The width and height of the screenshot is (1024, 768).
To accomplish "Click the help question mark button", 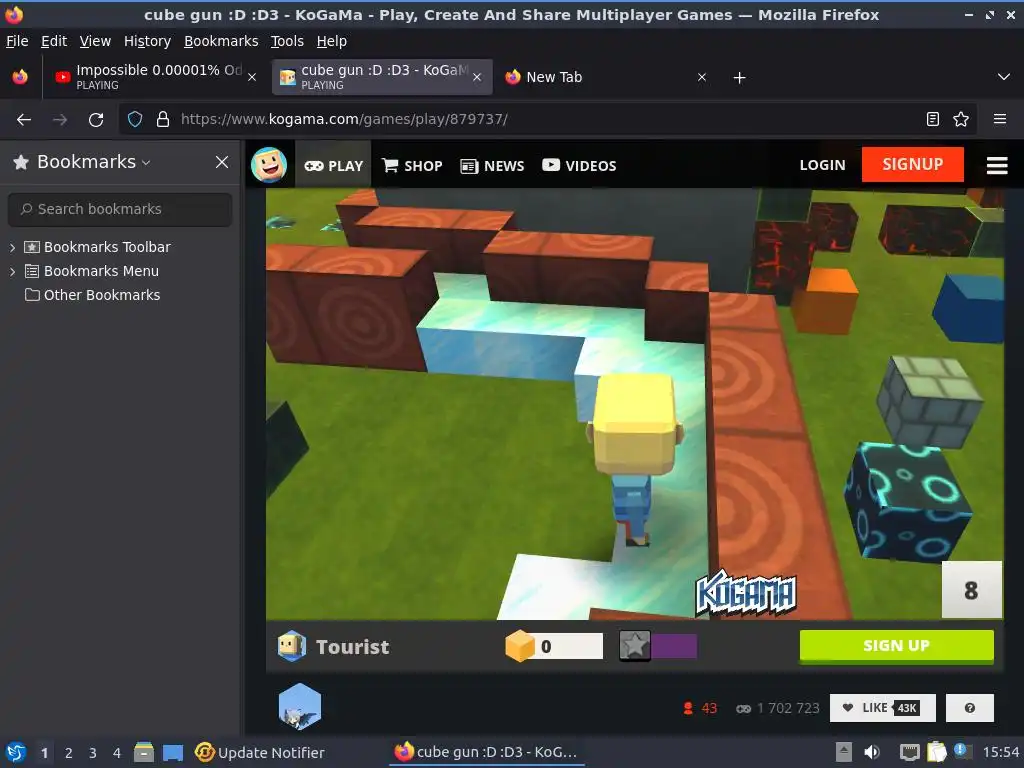I will coord(970,708).
